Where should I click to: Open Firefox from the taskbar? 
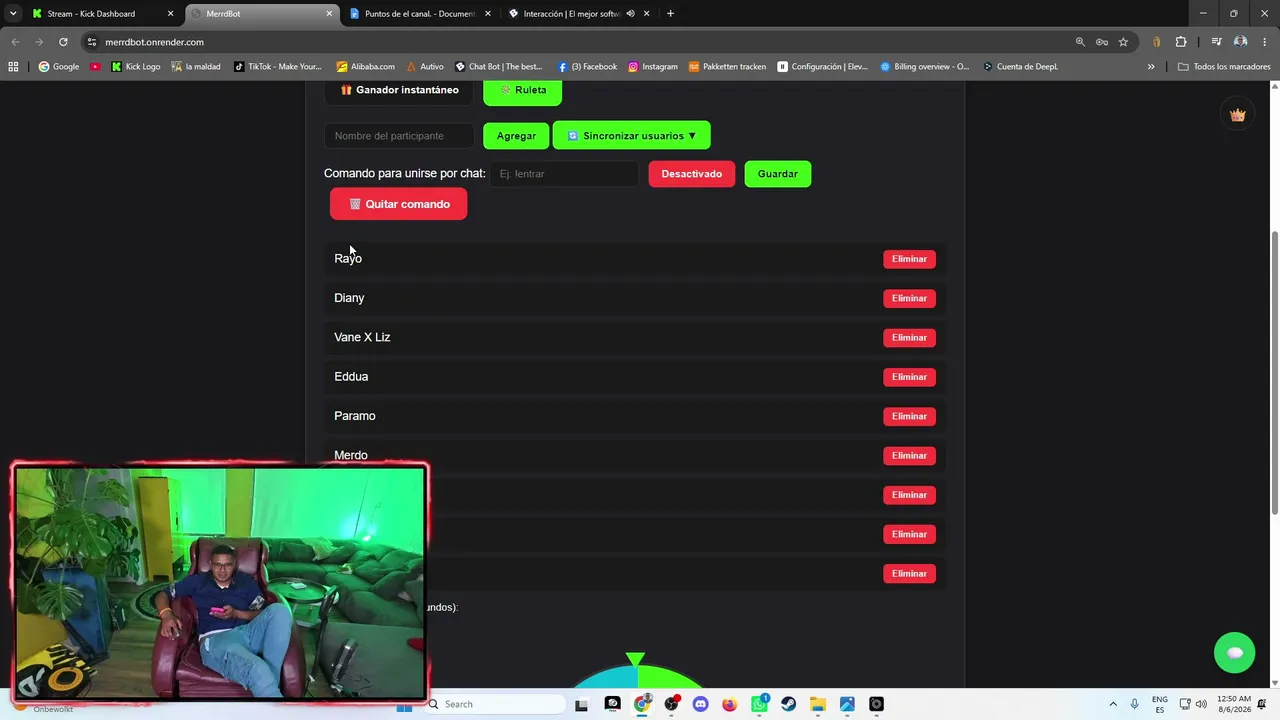pos(729,704)
